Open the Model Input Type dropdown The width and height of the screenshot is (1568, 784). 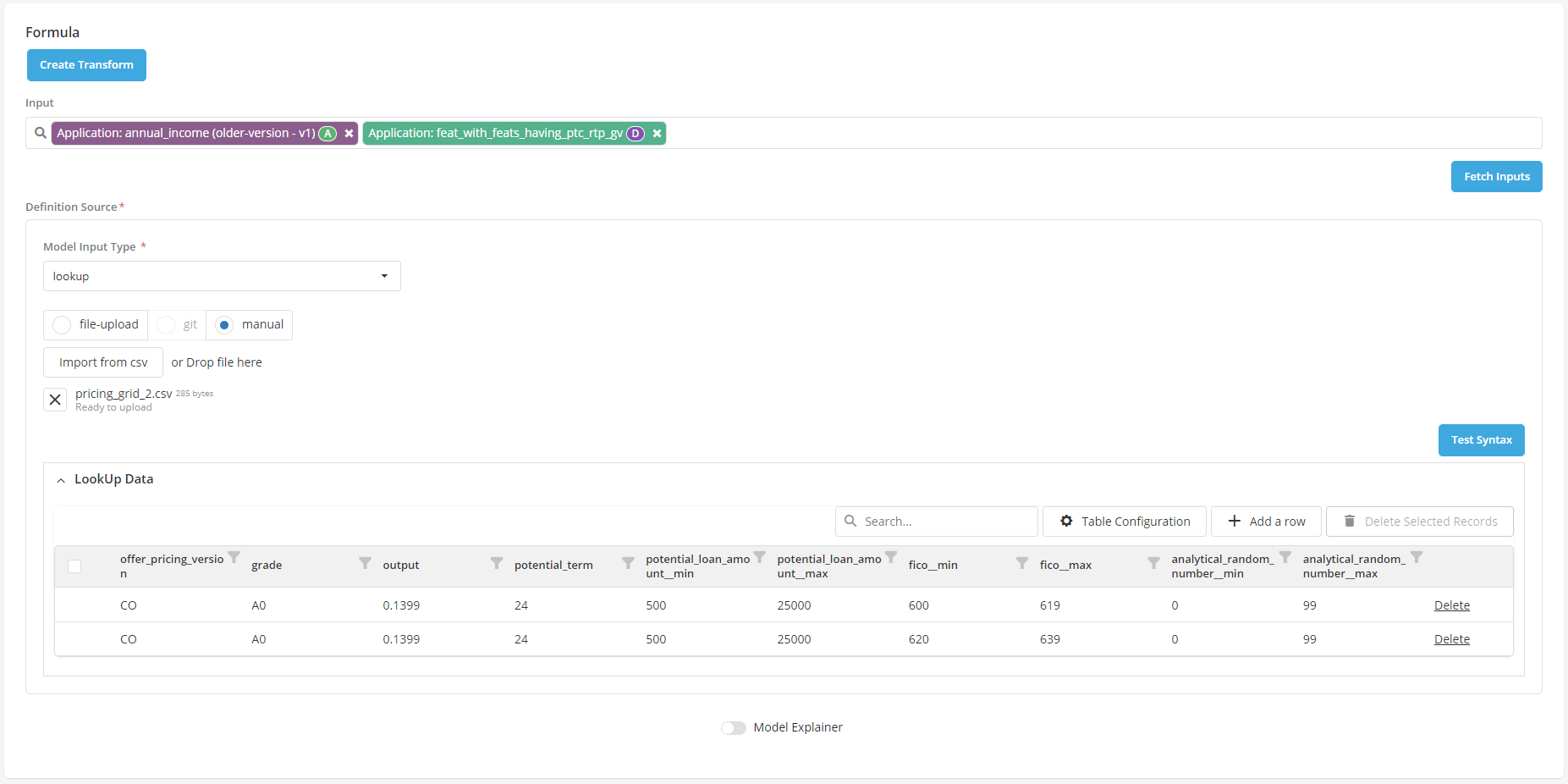pos(222,276)
